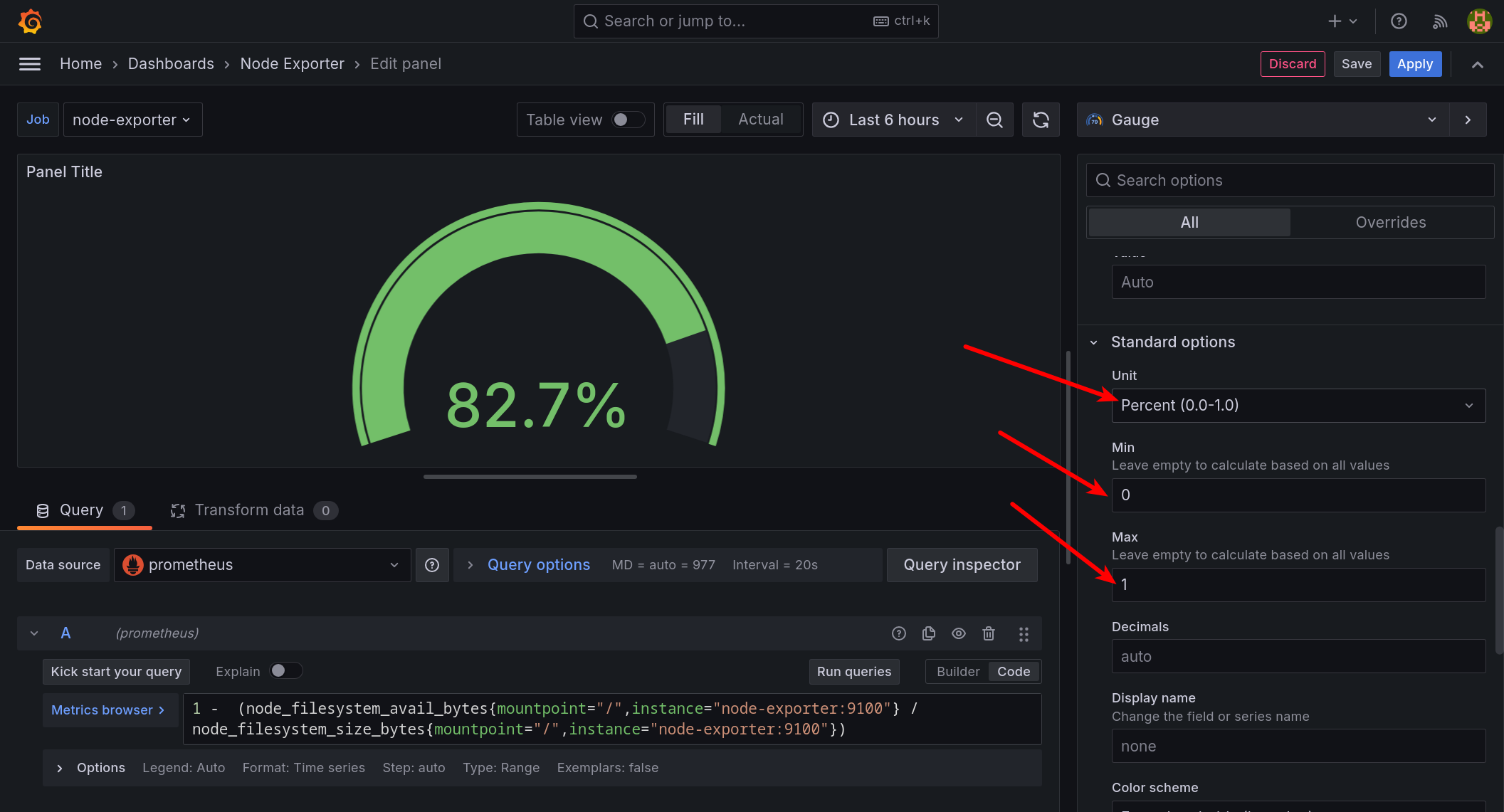The image size is (1504, 812).
Task: Select Fill display mode
Action: pyautogui.click(x=693, y=120)
